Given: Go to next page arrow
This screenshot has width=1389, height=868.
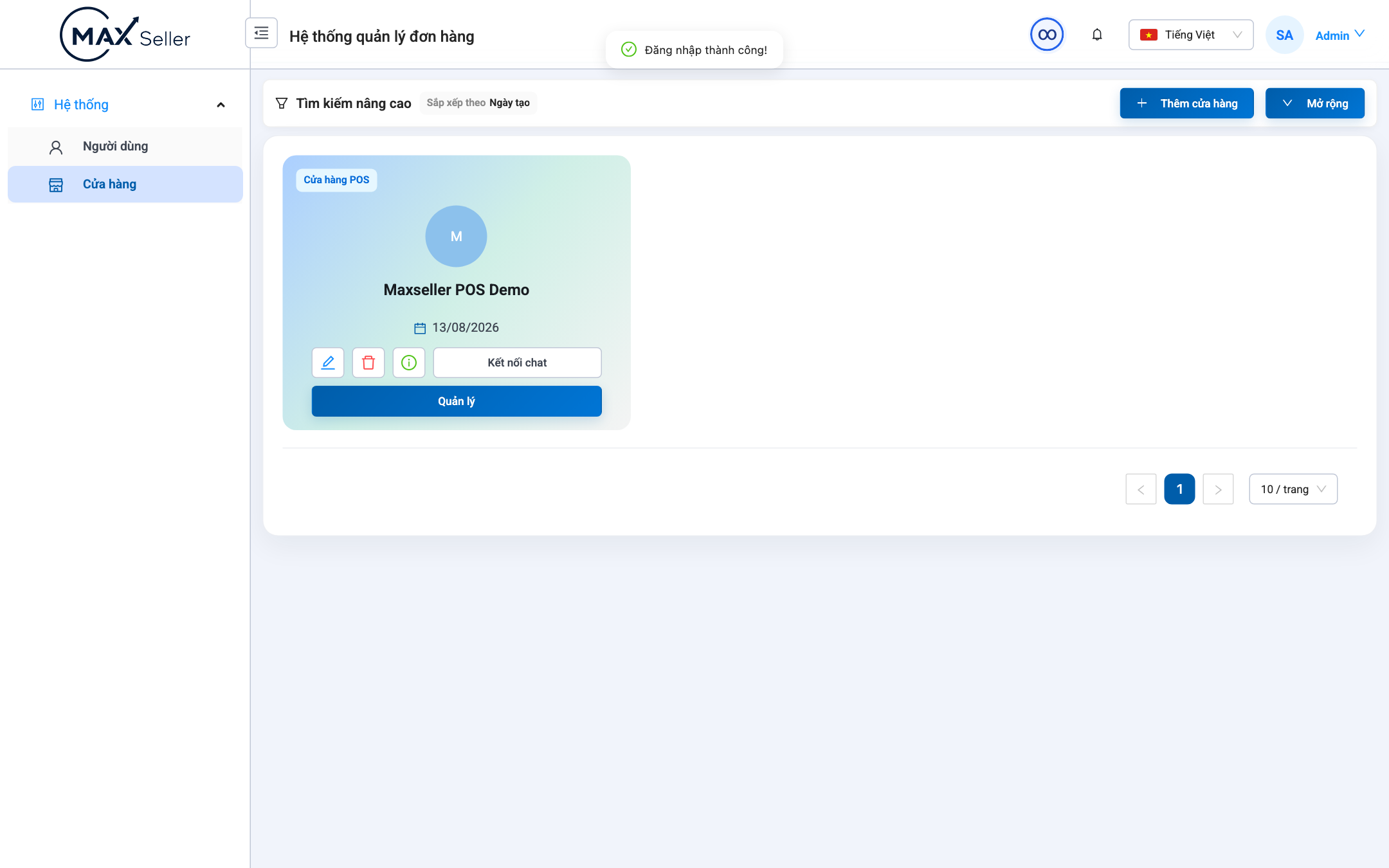Looking at the screenshot, I should click(1219, 489).
